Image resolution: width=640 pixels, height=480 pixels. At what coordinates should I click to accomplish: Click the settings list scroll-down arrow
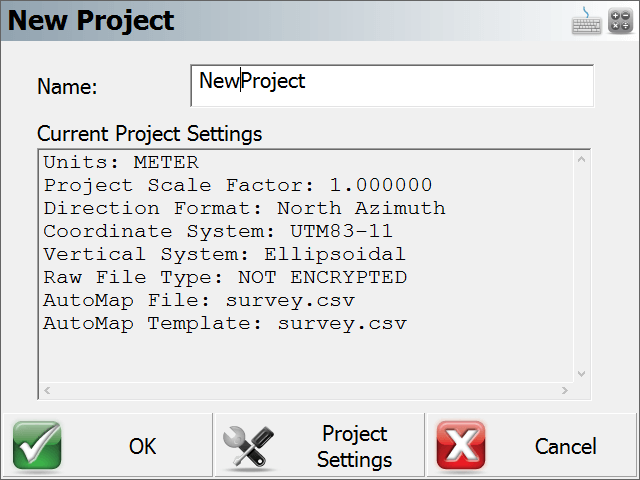click(582, 374)
